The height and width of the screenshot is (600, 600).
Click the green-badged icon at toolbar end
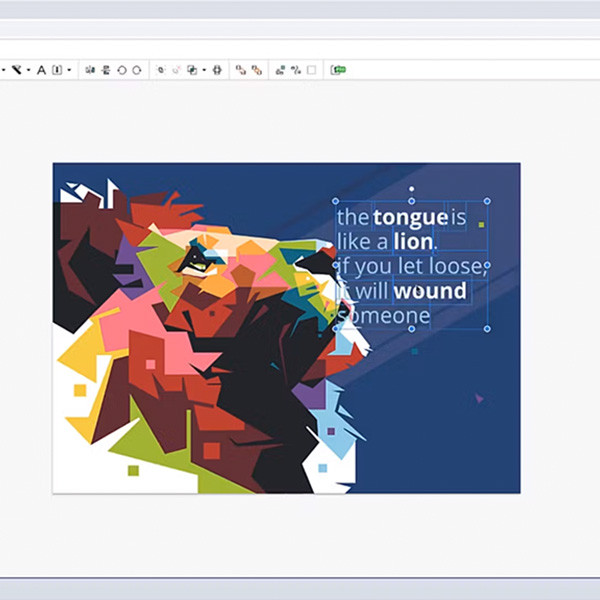pos(338,70)
